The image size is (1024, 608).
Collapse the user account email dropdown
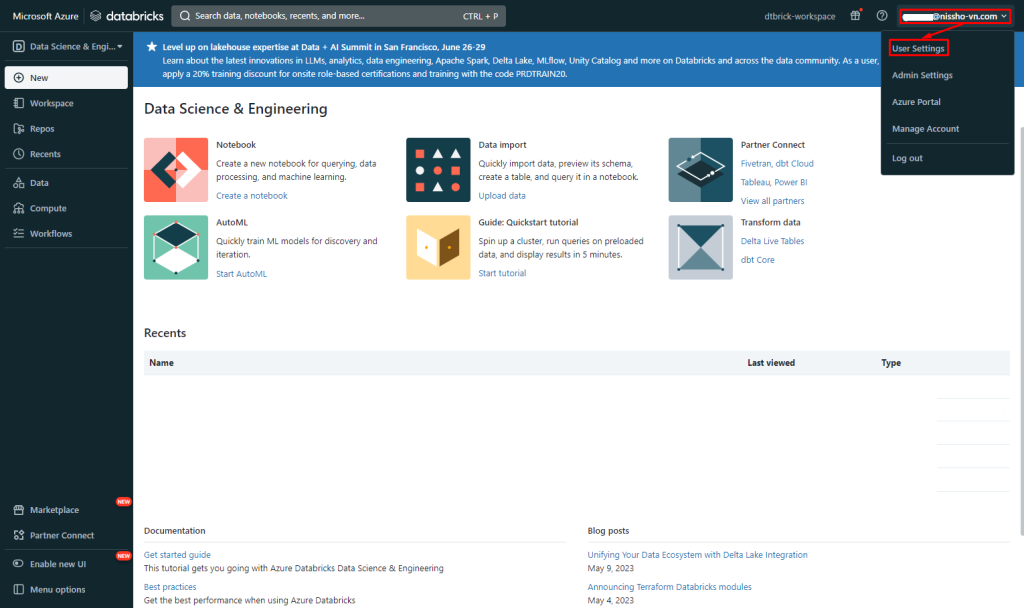click(956, 16)
